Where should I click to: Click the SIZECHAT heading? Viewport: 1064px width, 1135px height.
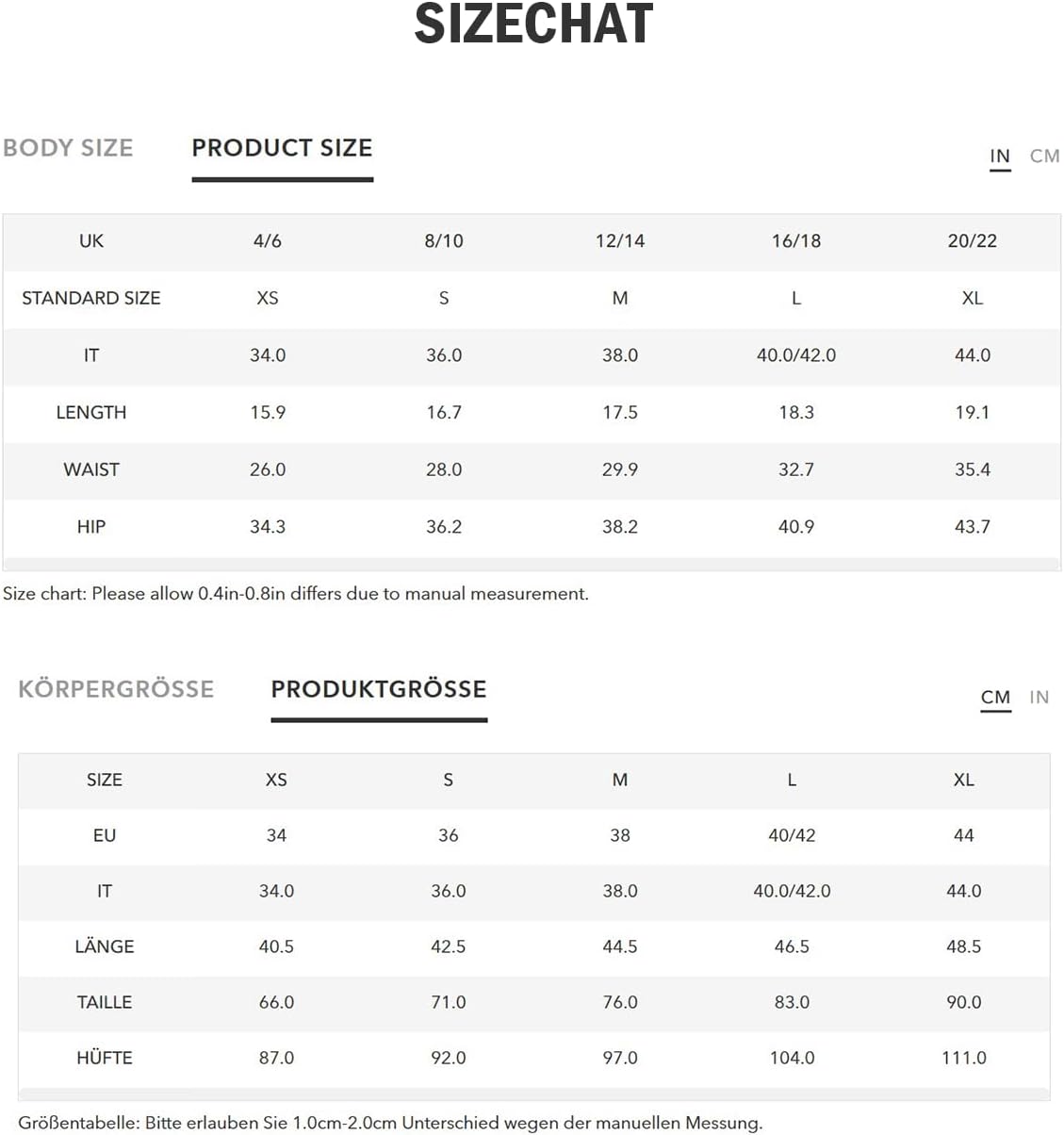click(x=533, y=24)
